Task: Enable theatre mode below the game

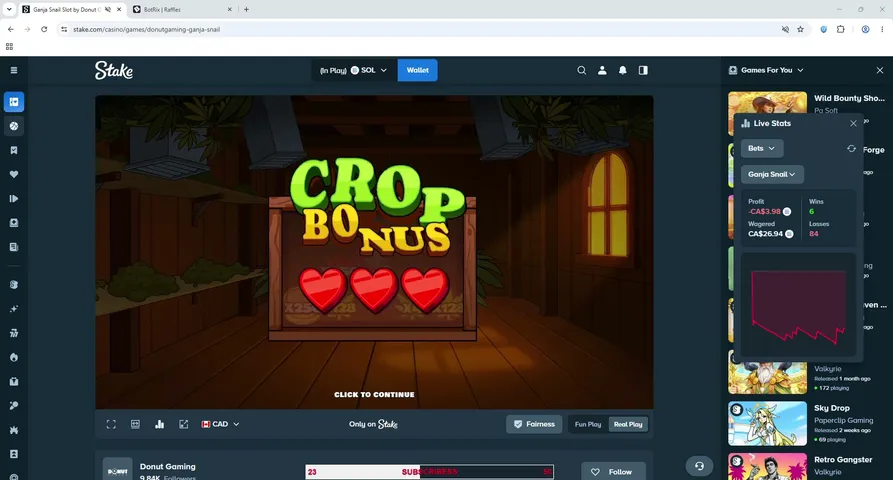Action: (x=135, y=424)
